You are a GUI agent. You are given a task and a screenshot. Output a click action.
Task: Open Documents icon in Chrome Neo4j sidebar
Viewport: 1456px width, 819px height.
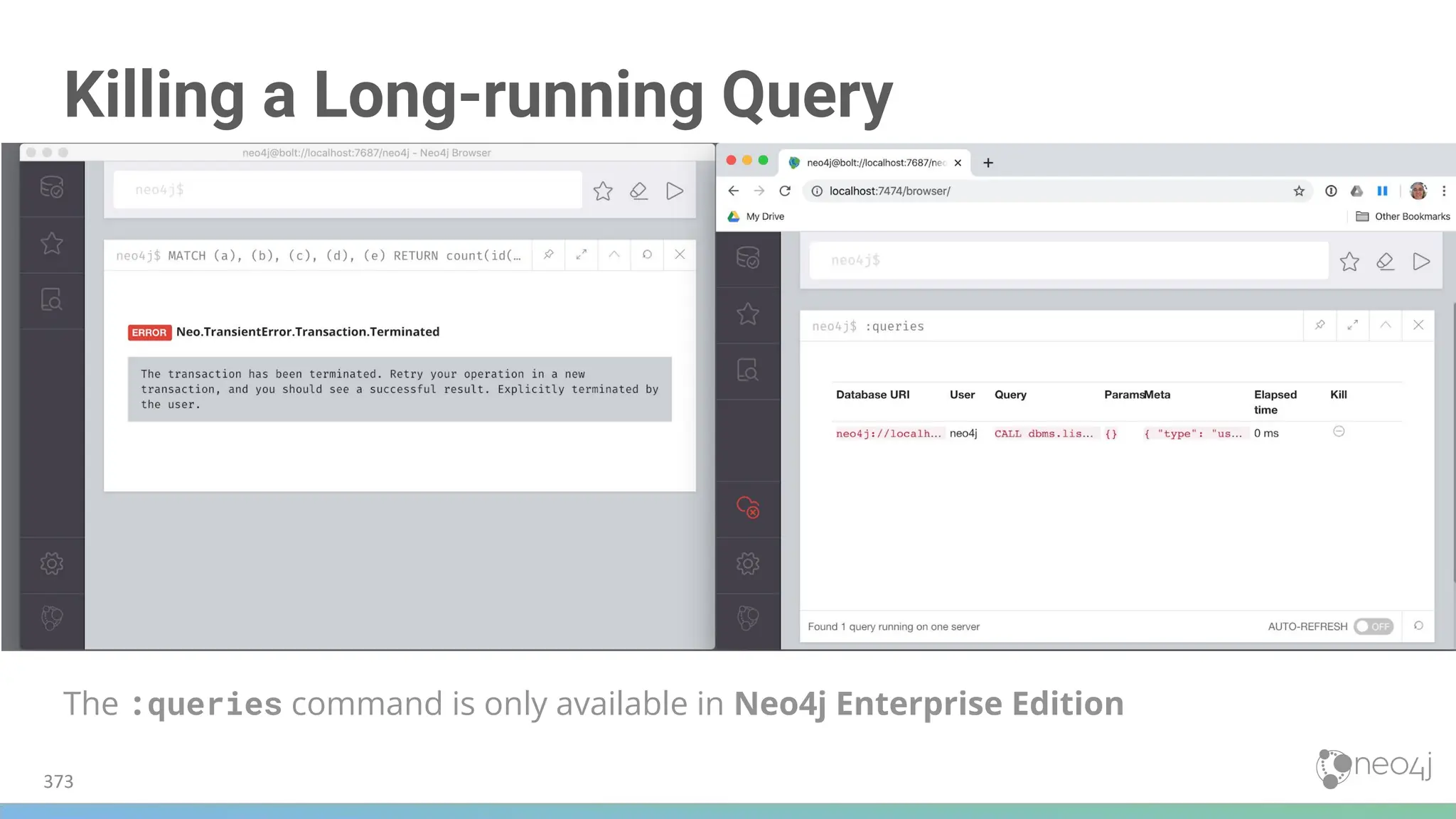click(748, 370)
